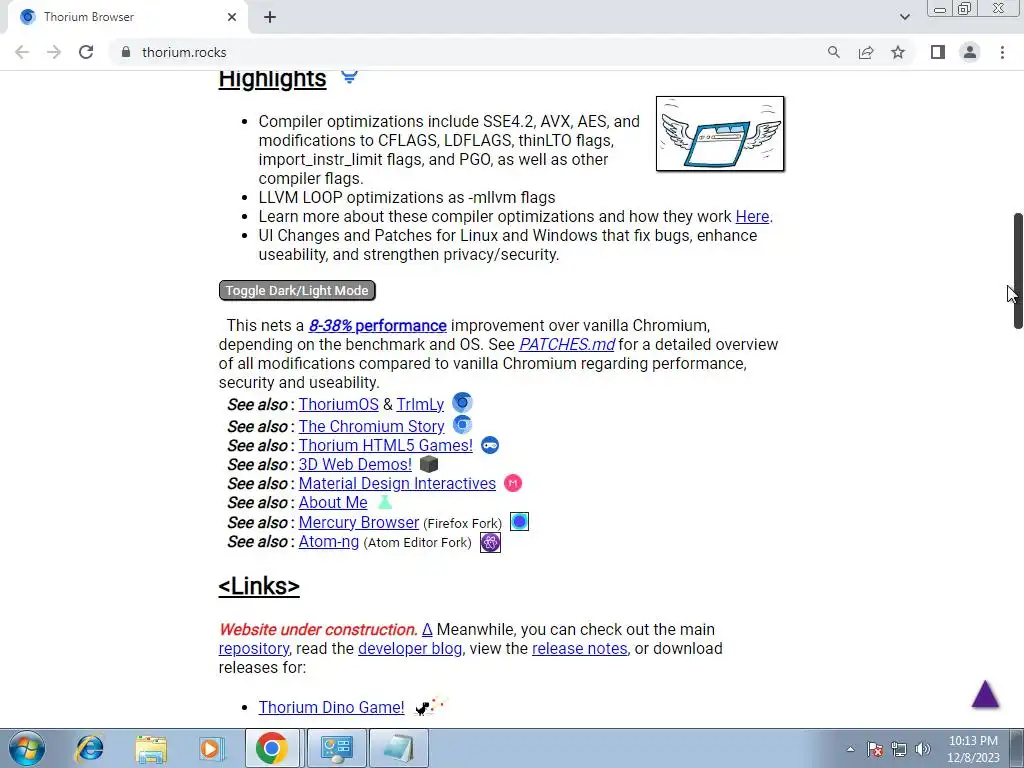
Task: Click the <Links> heading
Action: coord(259,586)
